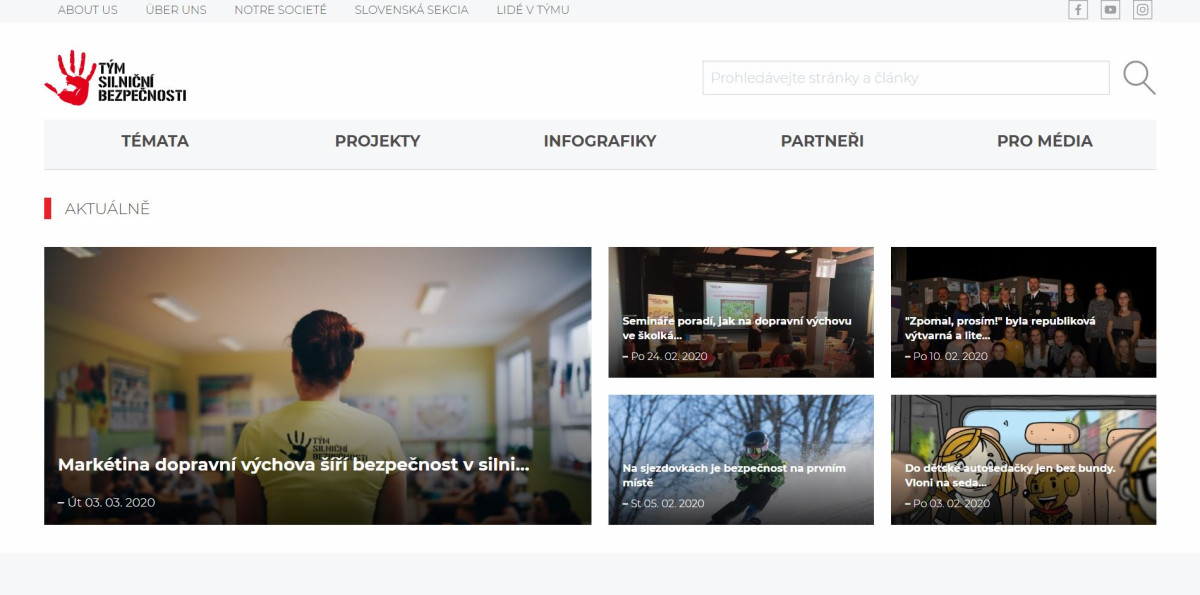Open the ÜBER UNS link
1200x595 pixels.
176,10
